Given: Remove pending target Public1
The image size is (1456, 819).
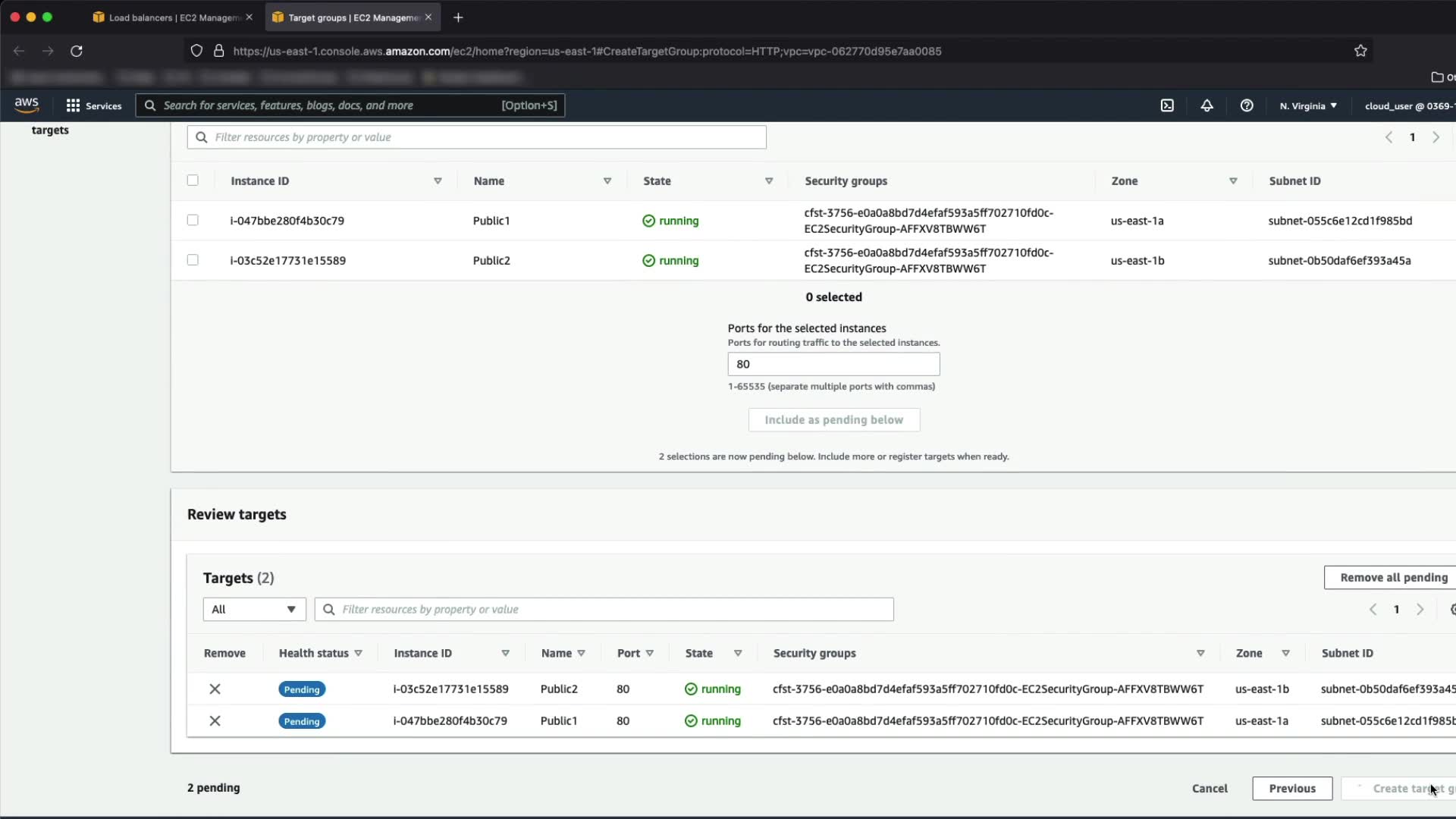Looking at the screenshot, I should (x=215, y=720).
